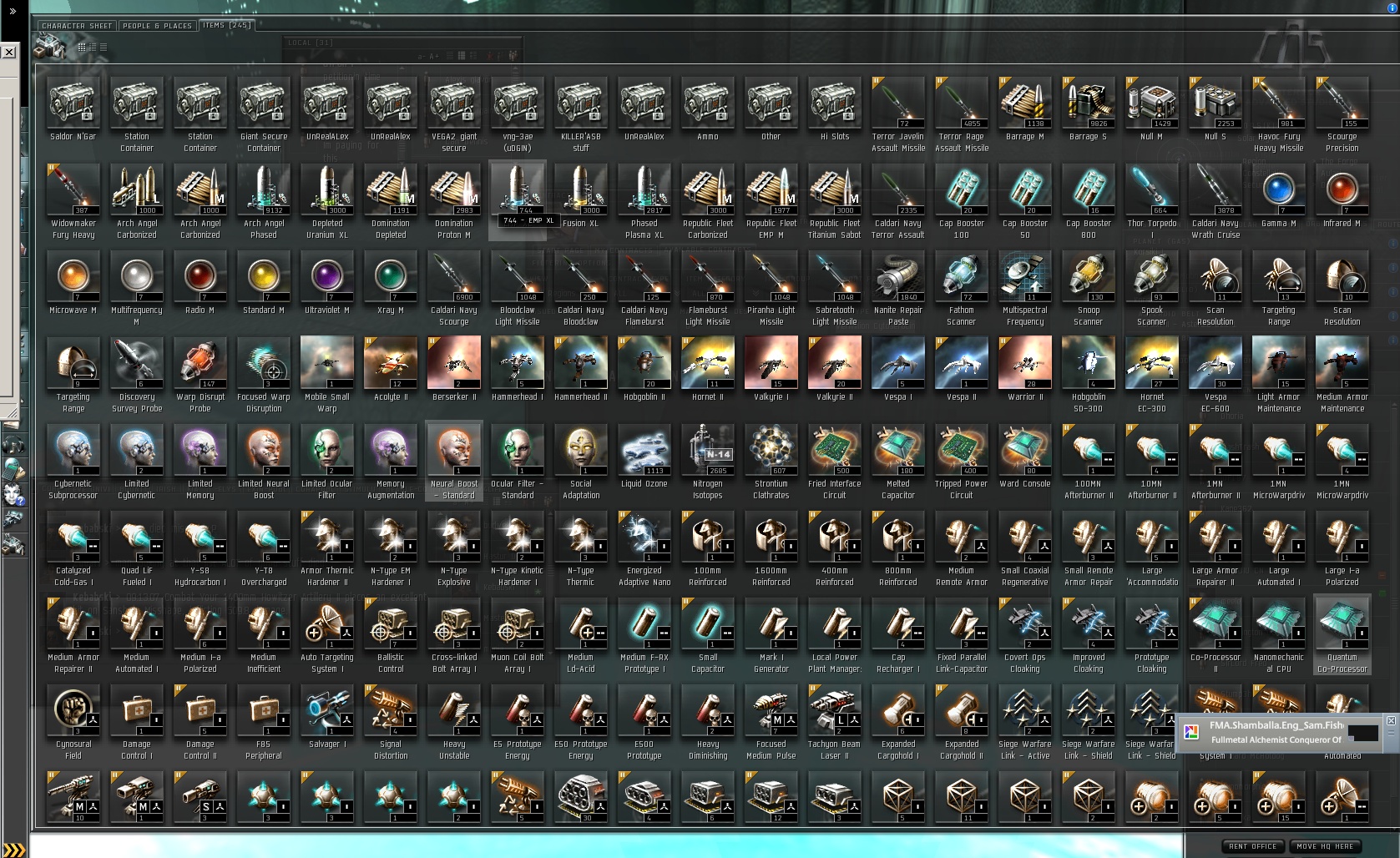This screenshot has width=1400, height=858.
Task: Click the Move HQ Here button
Action: [1326, 846]
